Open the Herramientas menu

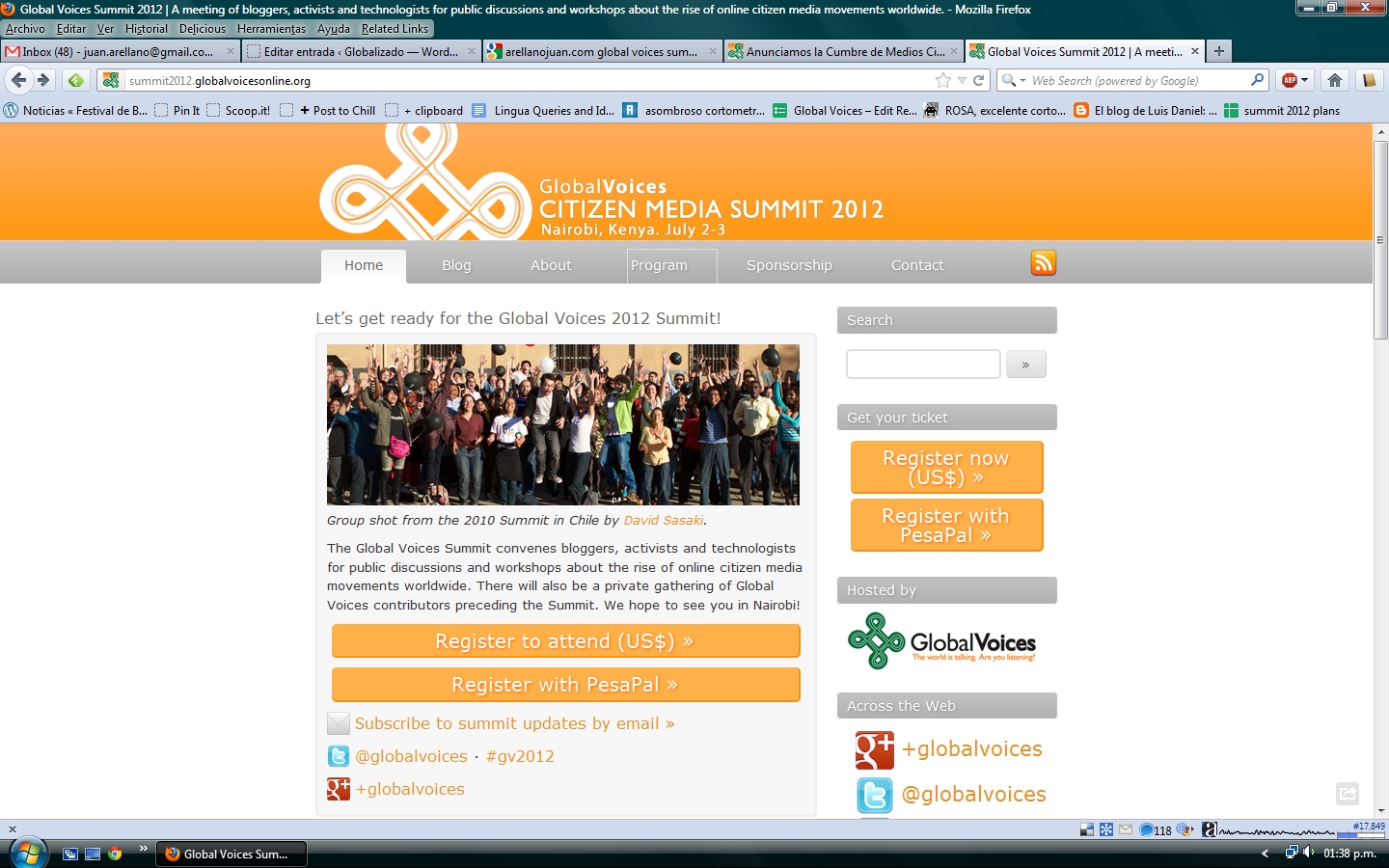[271, 29]
